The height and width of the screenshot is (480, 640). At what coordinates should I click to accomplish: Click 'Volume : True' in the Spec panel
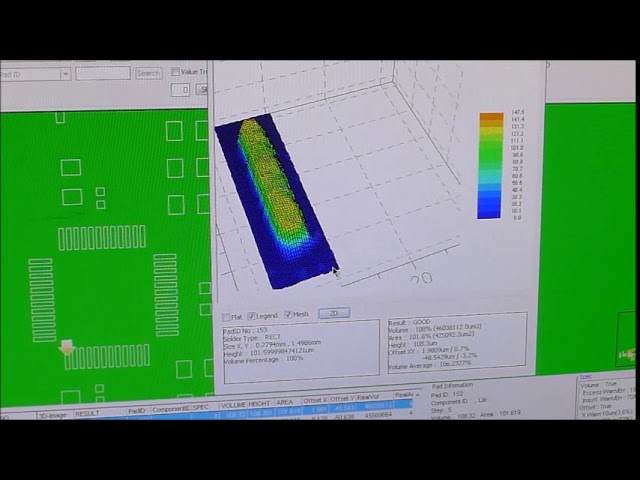coord(598,384)
